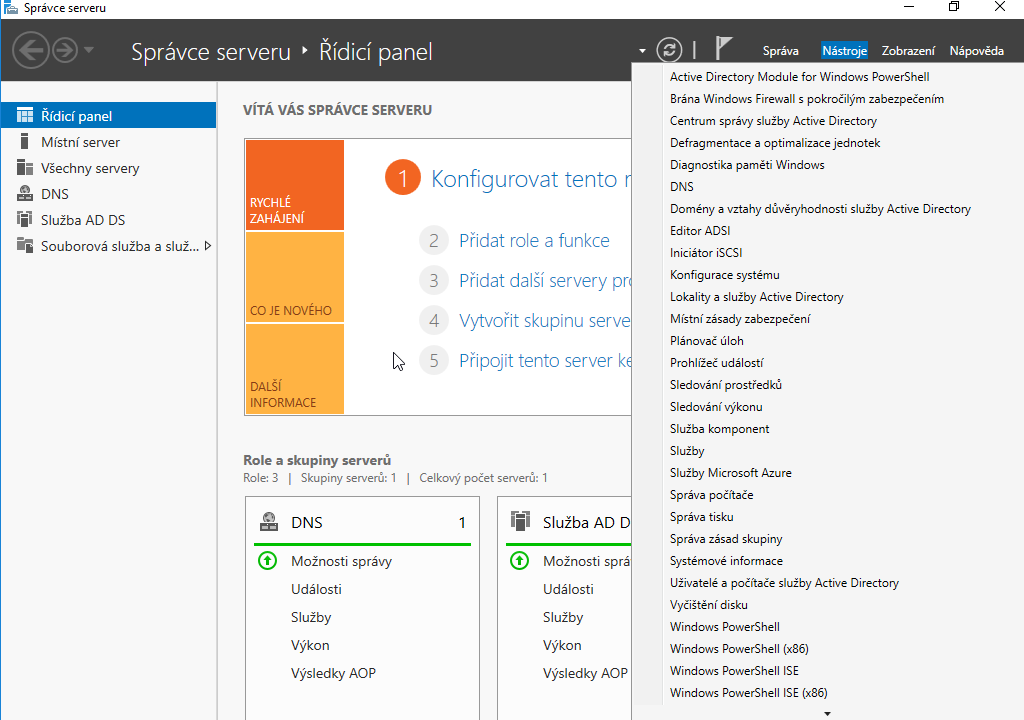Click the refresh icon in header
1024x720 pixels.
(668, 50)
